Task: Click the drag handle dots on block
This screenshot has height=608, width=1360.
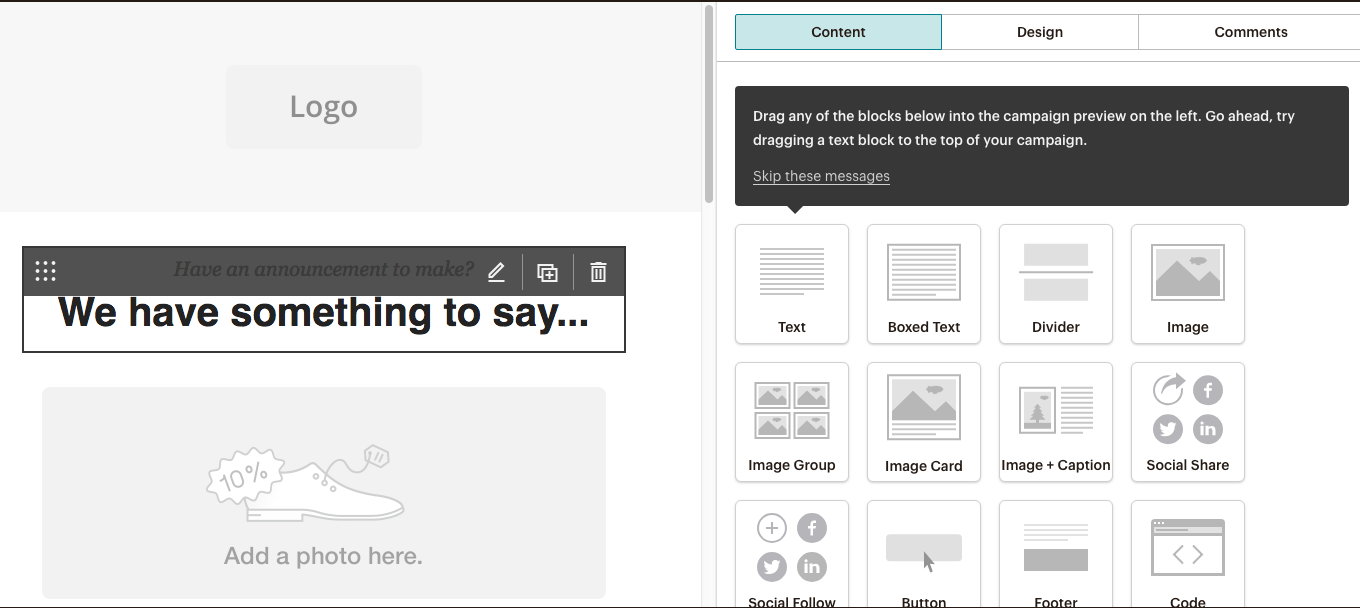Action: click(x=45, y=271)
